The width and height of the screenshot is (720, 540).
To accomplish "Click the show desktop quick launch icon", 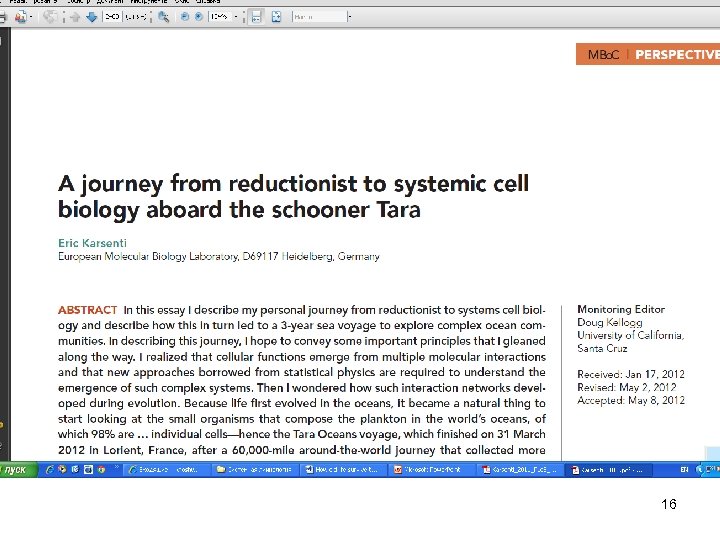I will coord(88,470).
